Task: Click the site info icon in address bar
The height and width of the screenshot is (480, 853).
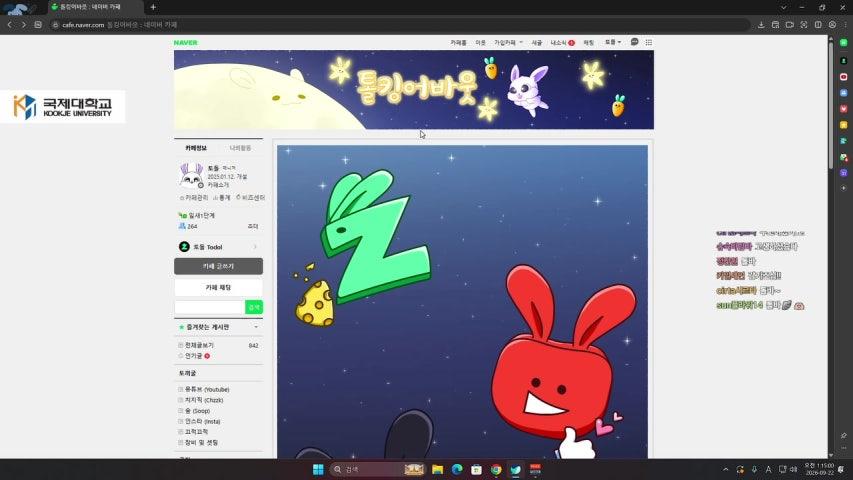Action: (x=55, y=24)
